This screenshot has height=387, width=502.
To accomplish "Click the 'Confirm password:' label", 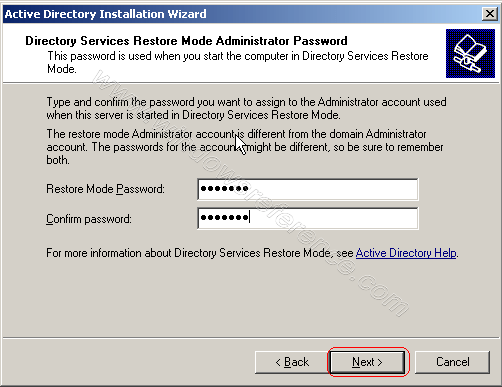I will (89, 219).
